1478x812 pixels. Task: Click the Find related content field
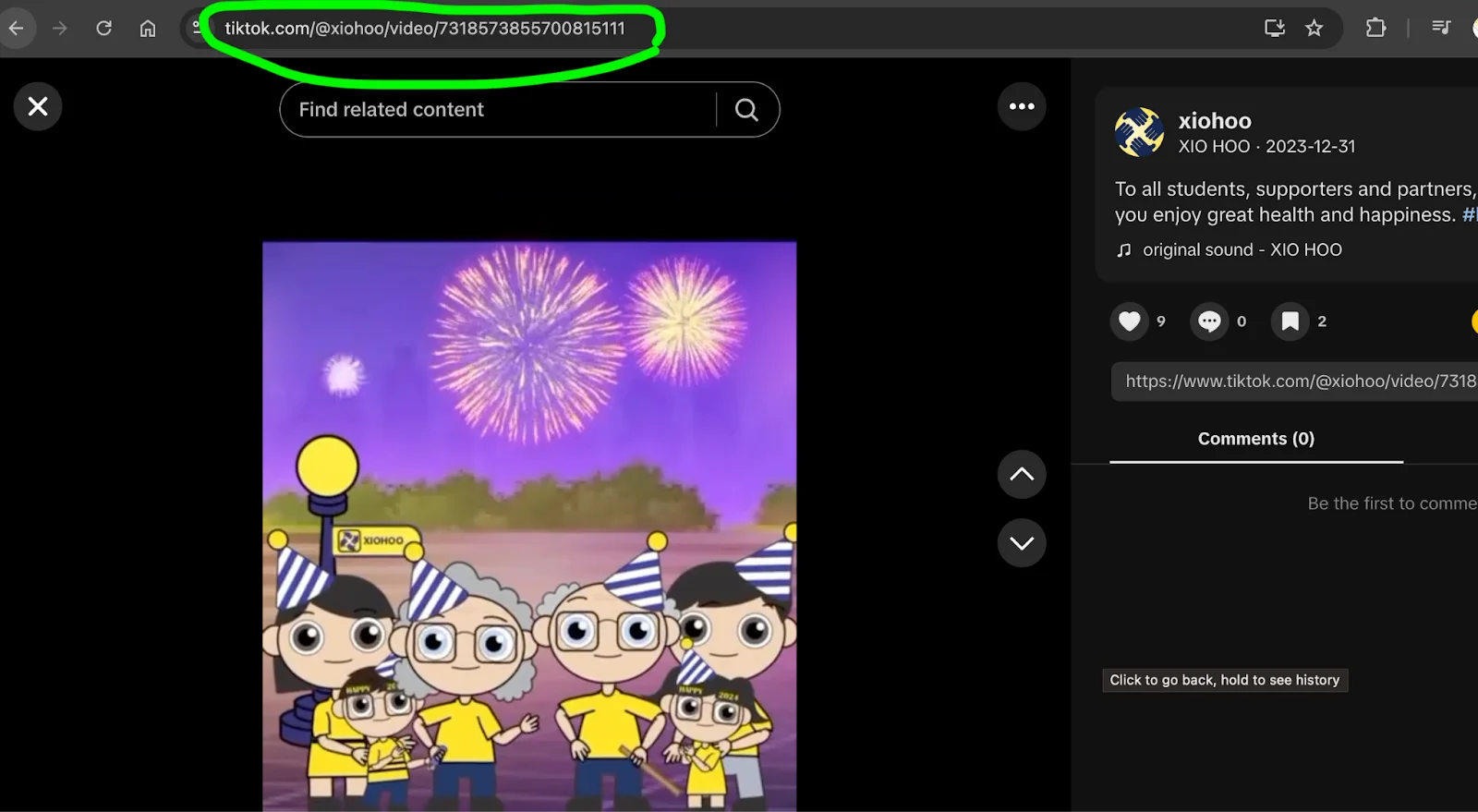click(499, 110)
